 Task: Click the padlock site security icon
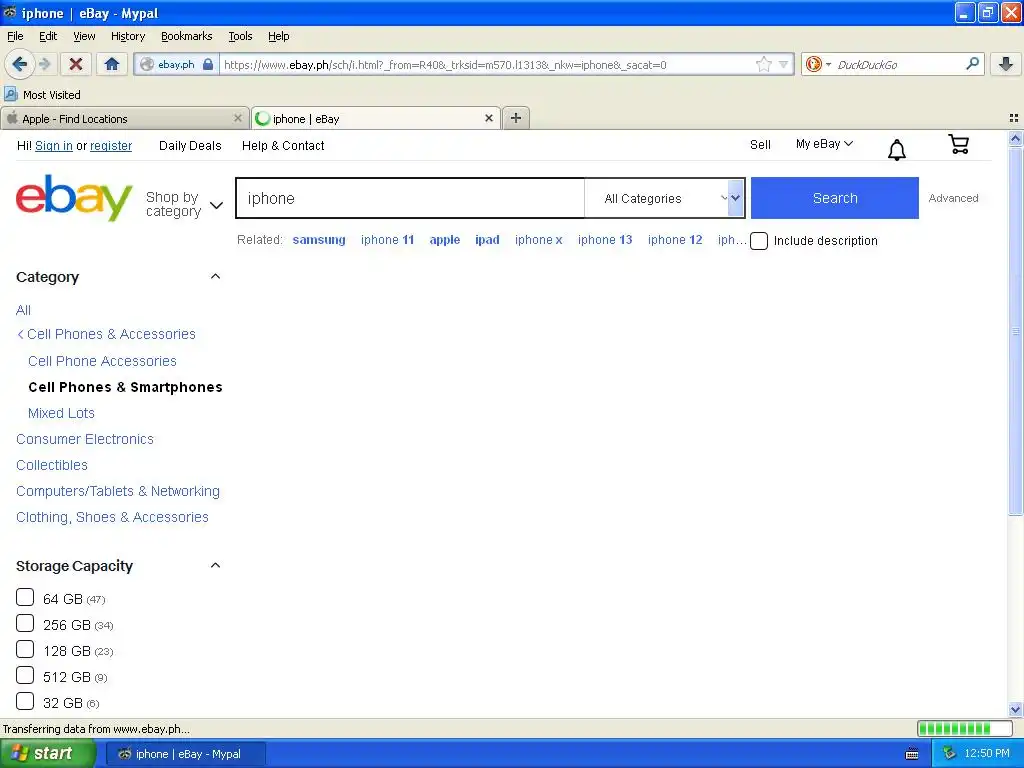208,65
